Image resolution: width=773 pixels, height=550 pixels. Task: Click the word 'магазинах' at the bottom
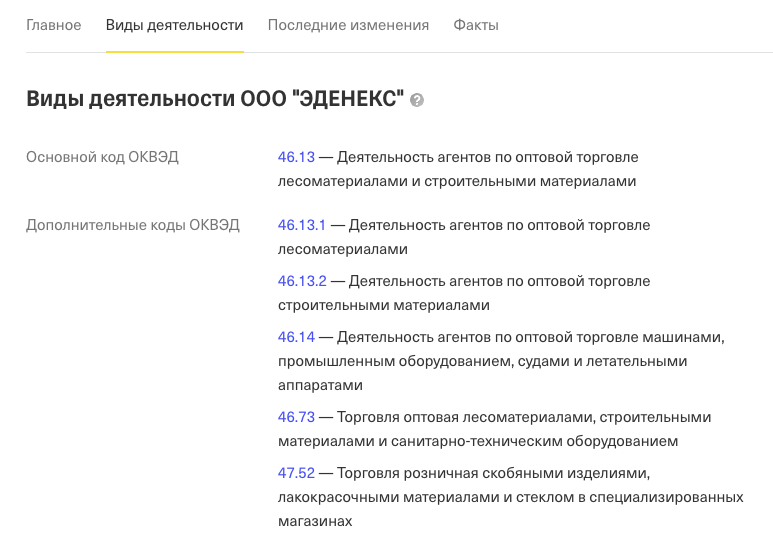[315, 521]
